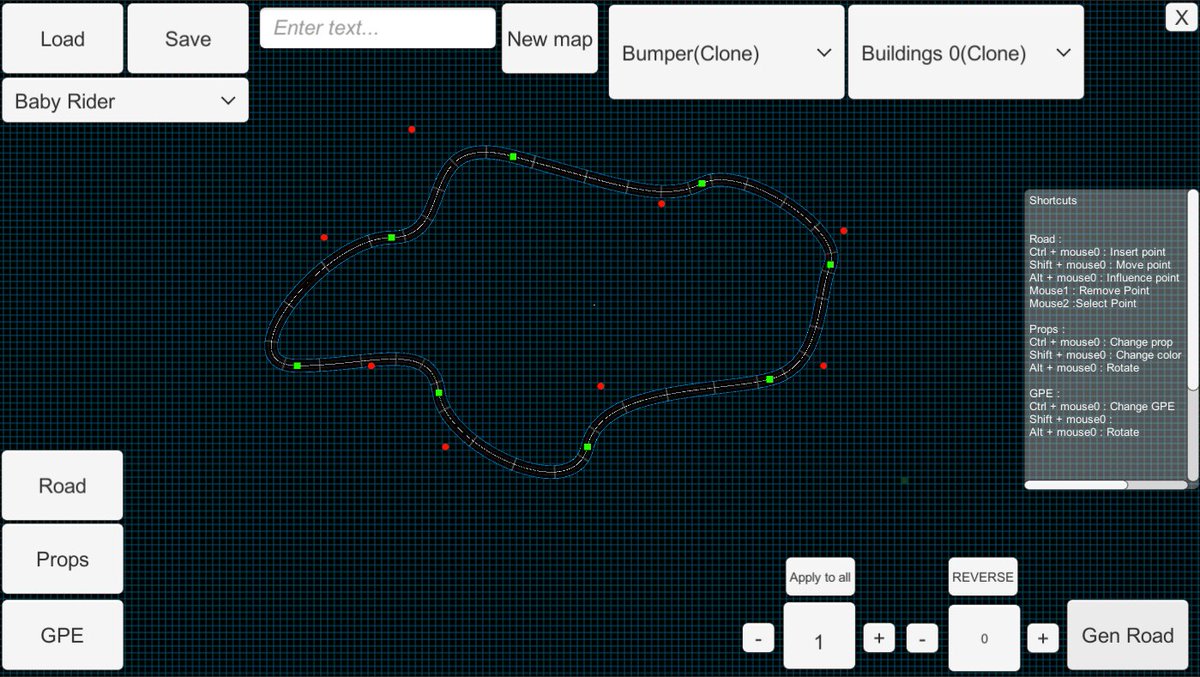Screen dimensions: 1200x677
Task: Switch to Road mode
Action: [x=62, y=485]
